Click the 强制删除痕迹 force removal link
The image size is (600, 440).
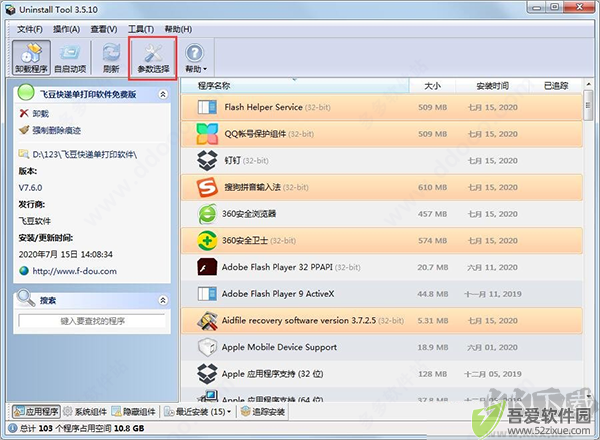(57, 130)
